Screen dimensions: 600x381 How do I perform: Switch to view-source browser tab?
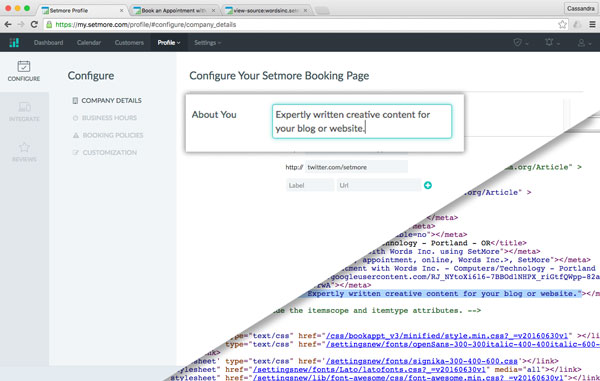pyautogui.click(x=265, y=10)
